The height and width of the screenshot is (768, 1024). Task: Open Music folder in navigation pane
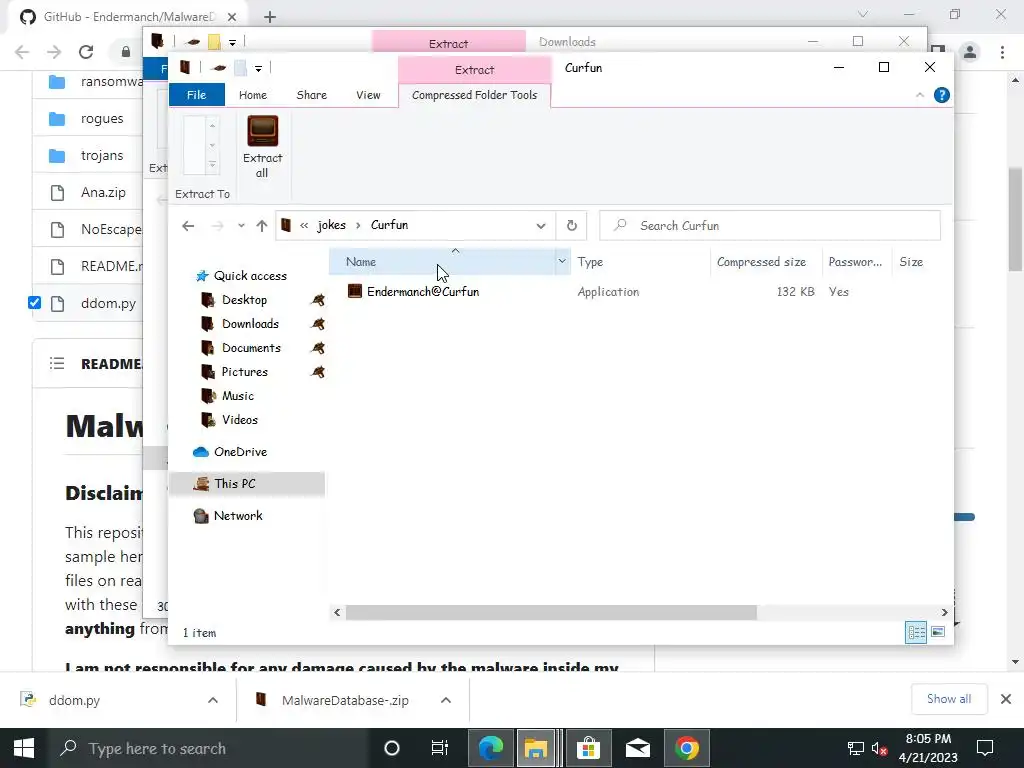click(238, 396)
